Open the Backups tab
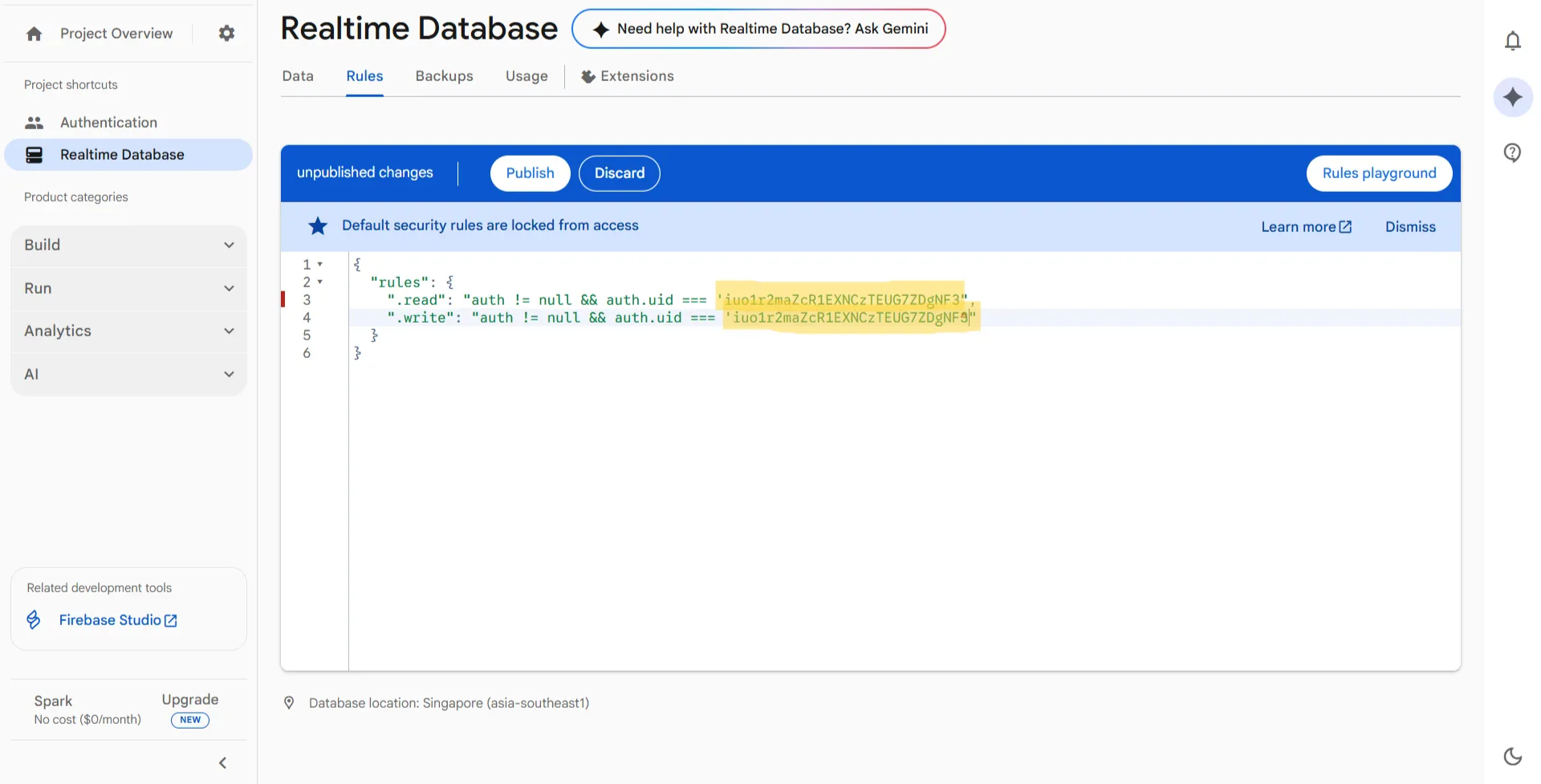The image size is (1541, 784). point(444,76)
